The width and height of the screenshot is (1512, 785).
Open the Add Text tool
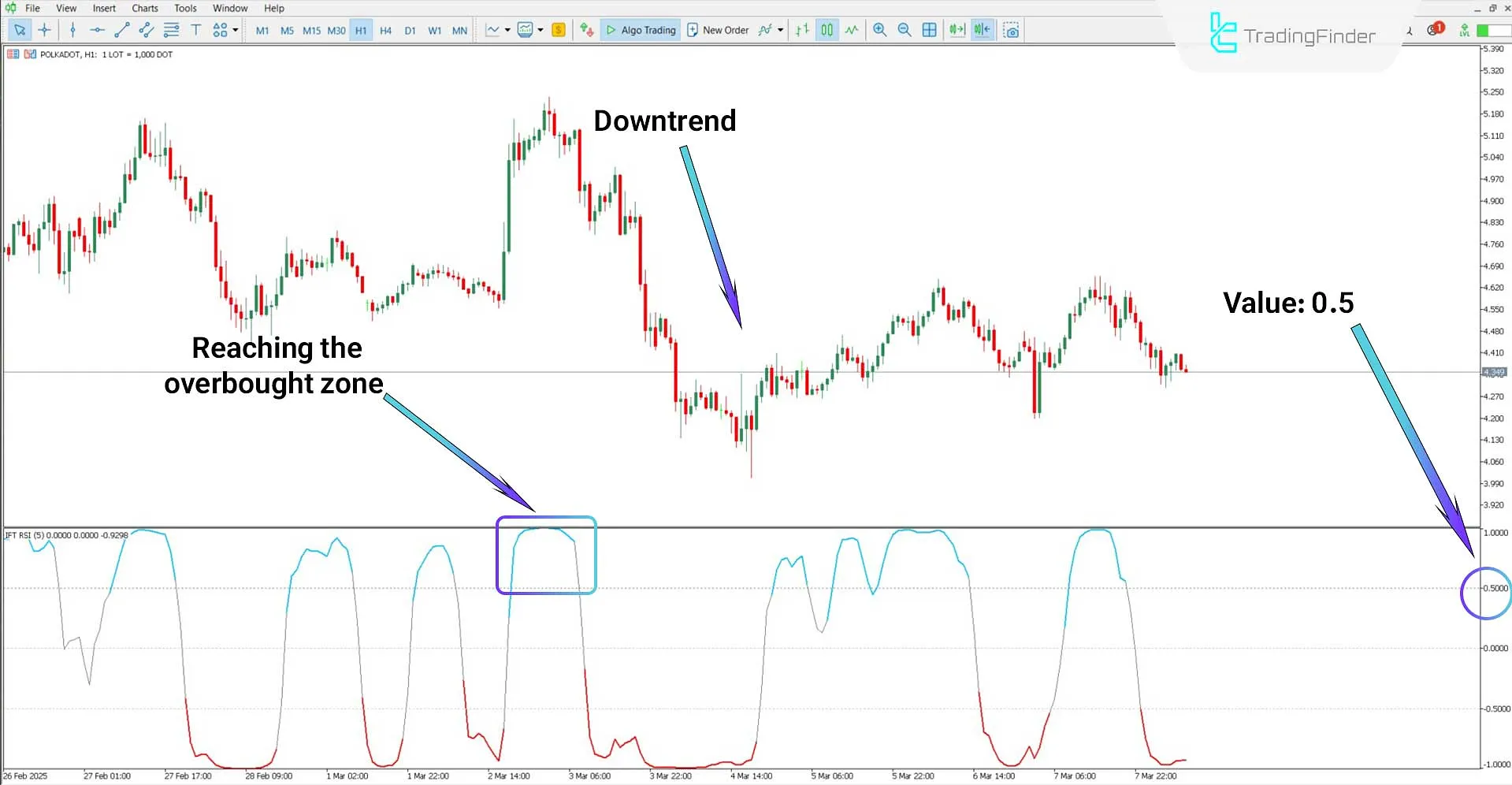point(196,30)
